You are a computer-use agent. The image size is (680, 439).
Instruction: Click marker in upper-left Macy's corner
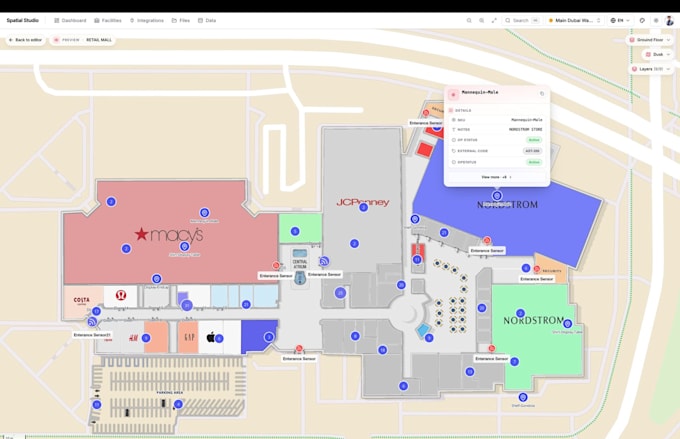111,202
